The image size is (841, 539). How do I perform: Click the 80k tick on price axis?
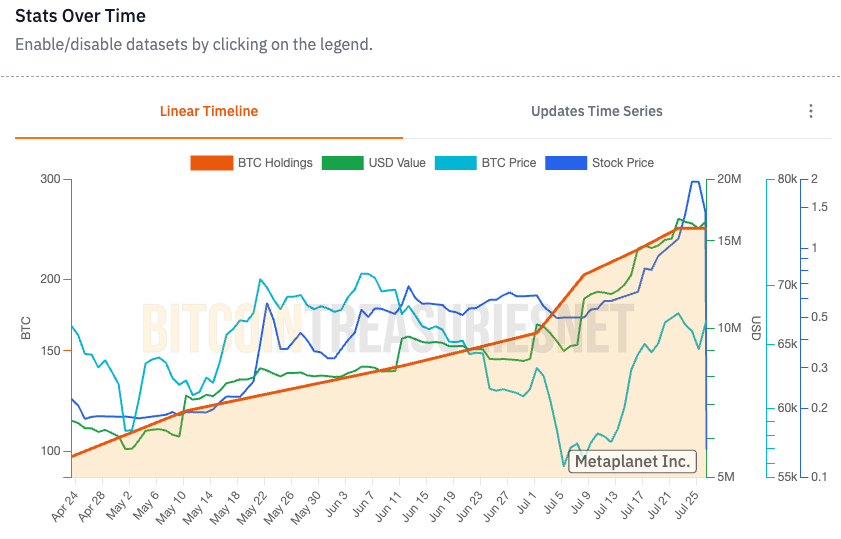pyautogui.click(x=787, y=179)
